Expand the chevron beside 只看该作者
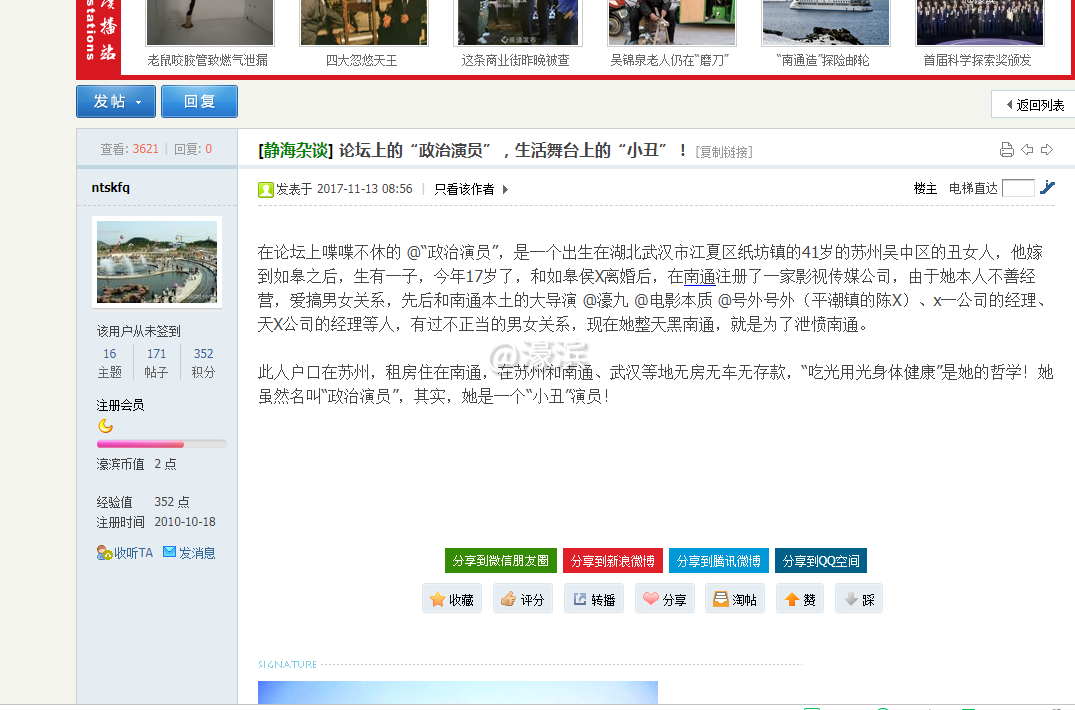This screenshot has height=710, width=1075. (506, 189)
